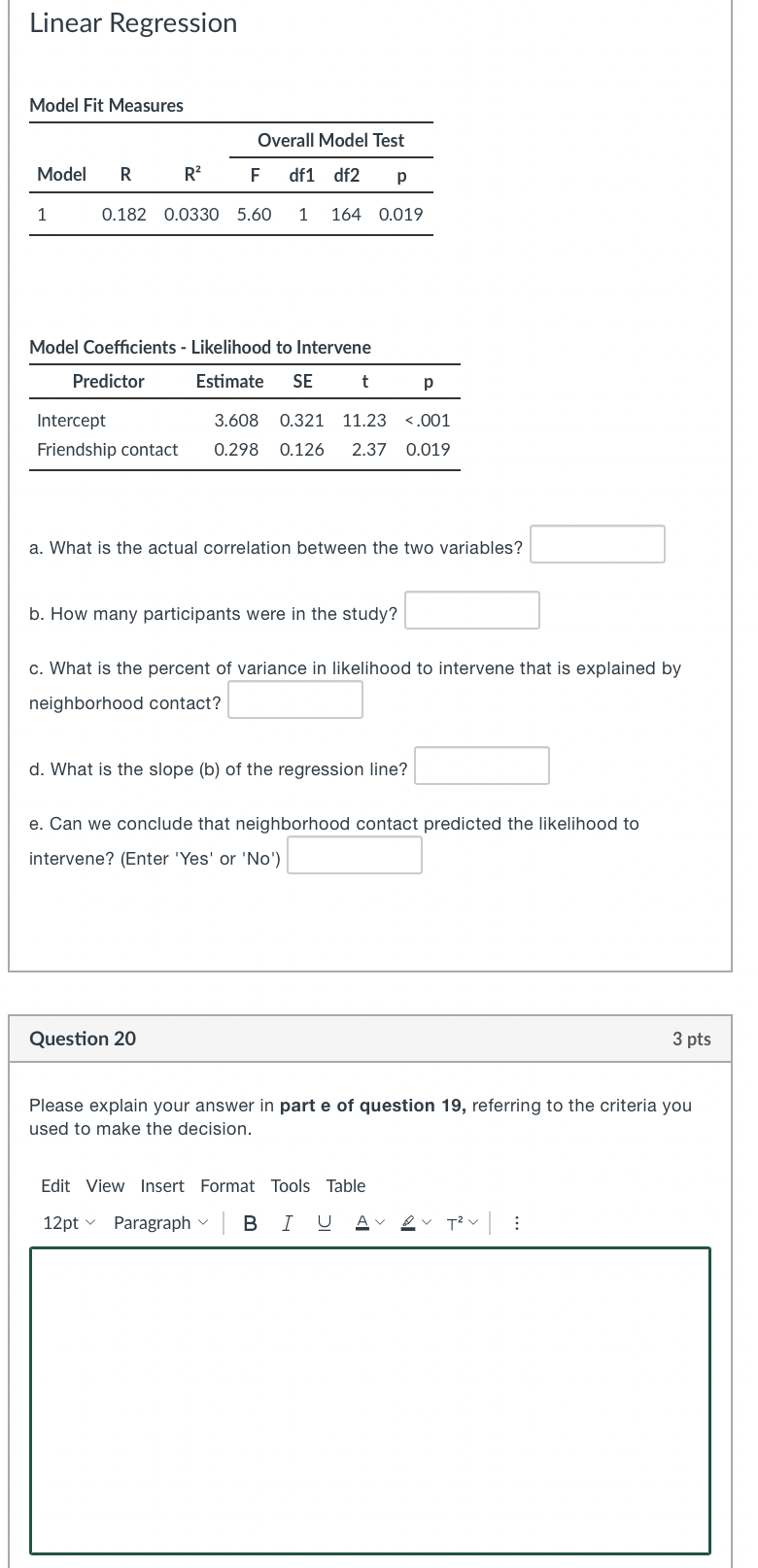Click the background highlight color icon
The width and height of the screenshot is (758, 1568).
[408, 1222]
